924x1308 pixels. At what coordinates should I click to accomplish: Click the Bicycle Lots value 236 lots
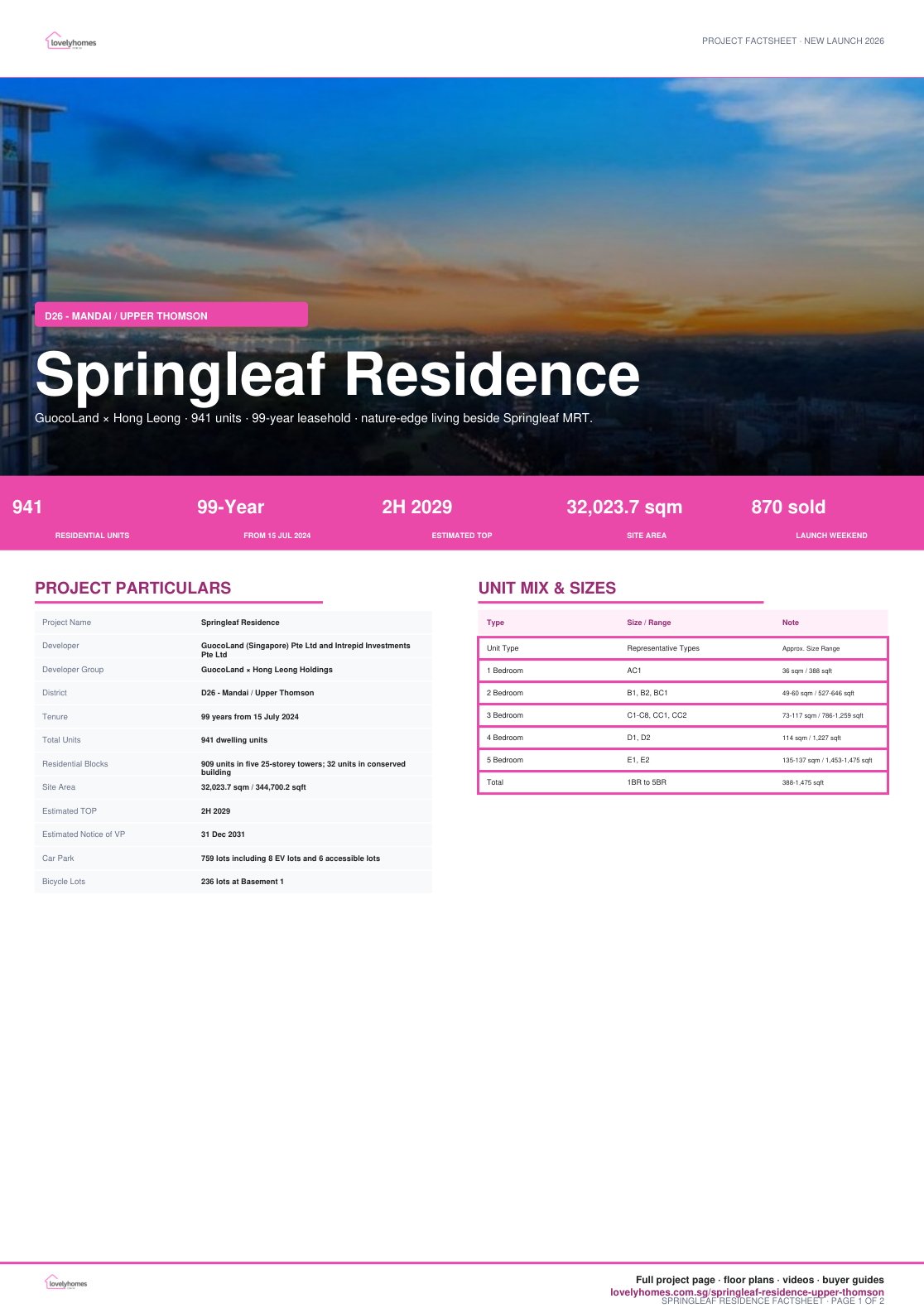(x=243, y=882)
